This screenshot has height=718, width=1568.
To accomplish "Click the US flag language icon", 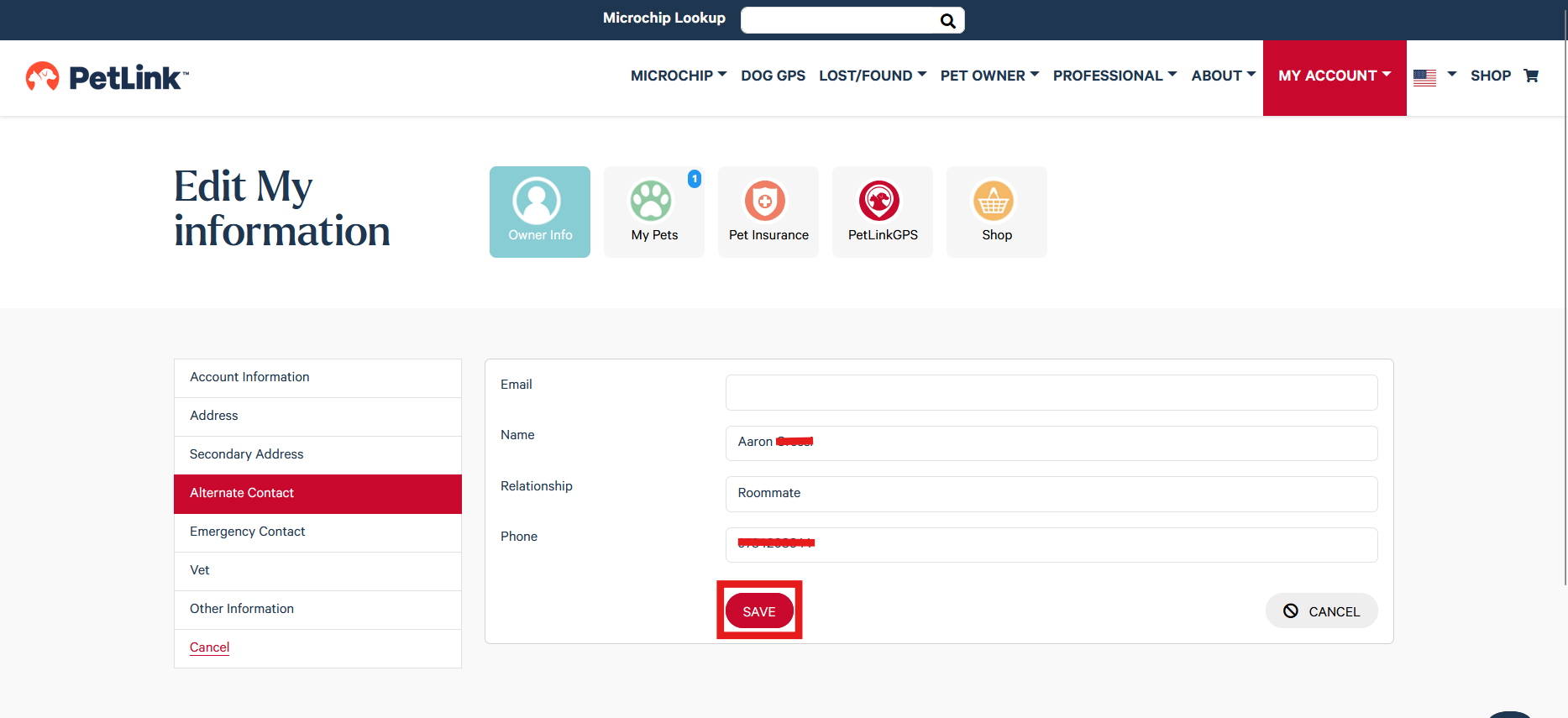I will (1424, 77).
